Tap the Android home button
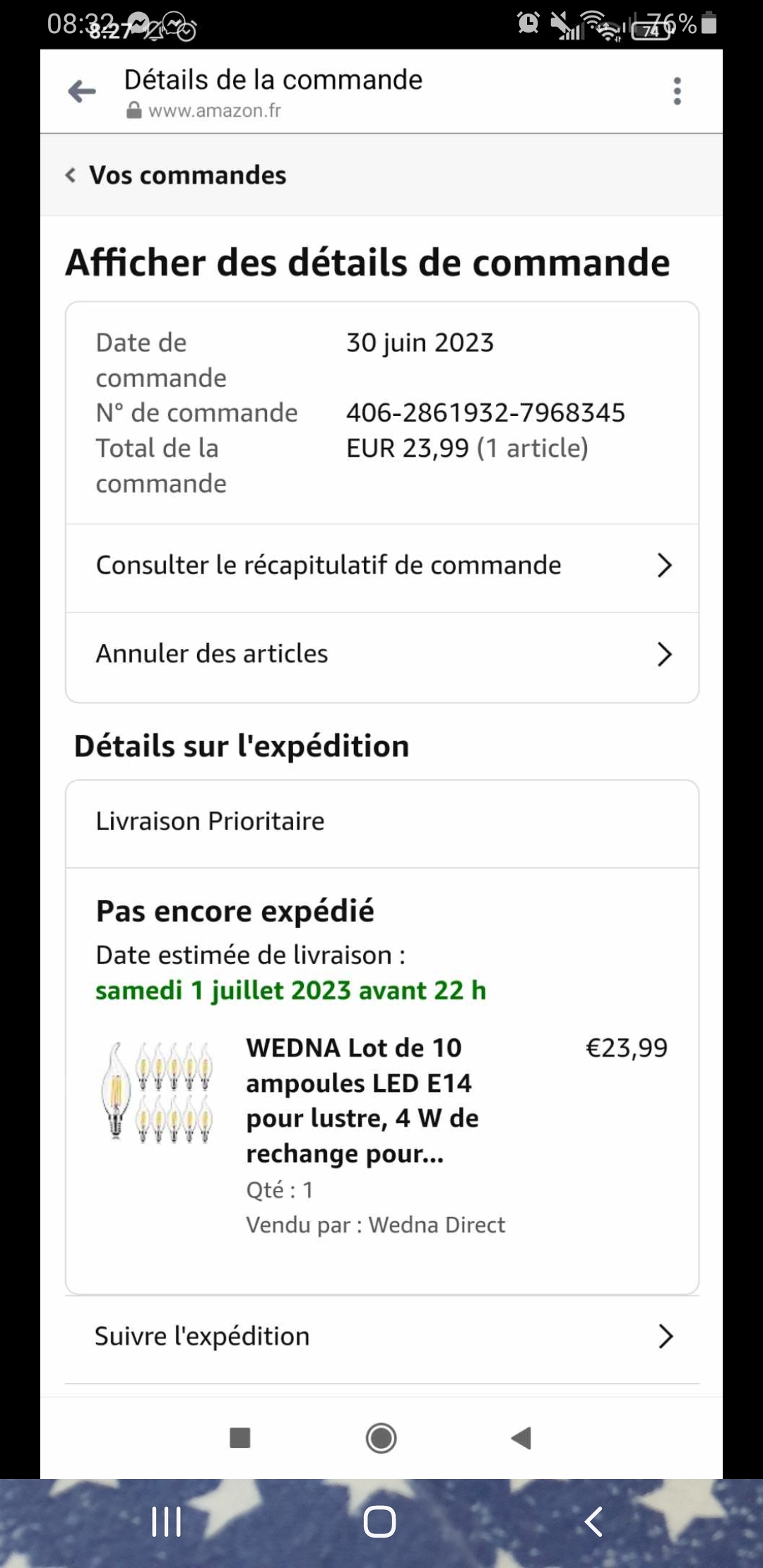This screenshot has width=763, height=1568. [379, 1521]
